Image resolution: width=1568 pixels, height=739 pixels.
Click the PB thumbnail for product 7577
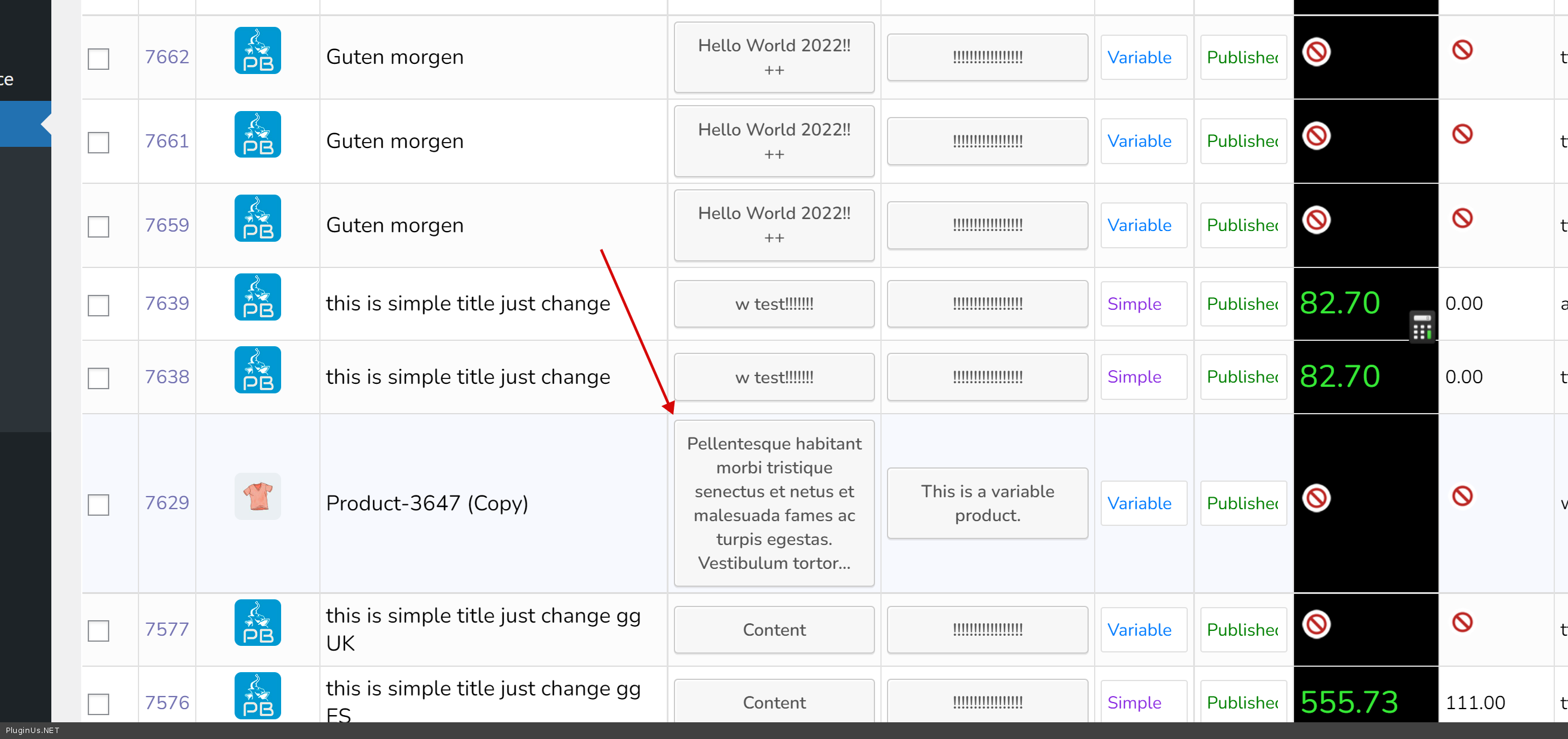pyautogui.click(x=257, y=623)
